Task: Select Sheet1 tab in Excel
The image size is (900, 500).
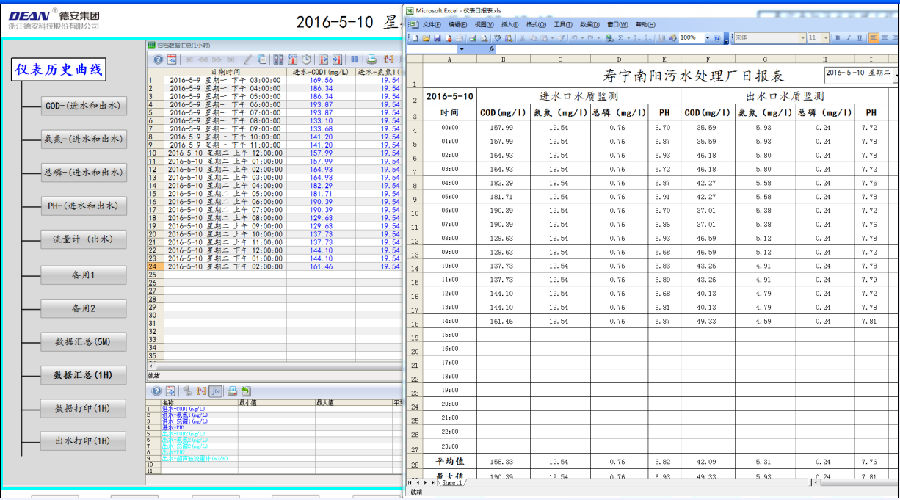Action: tap(451, 483)
